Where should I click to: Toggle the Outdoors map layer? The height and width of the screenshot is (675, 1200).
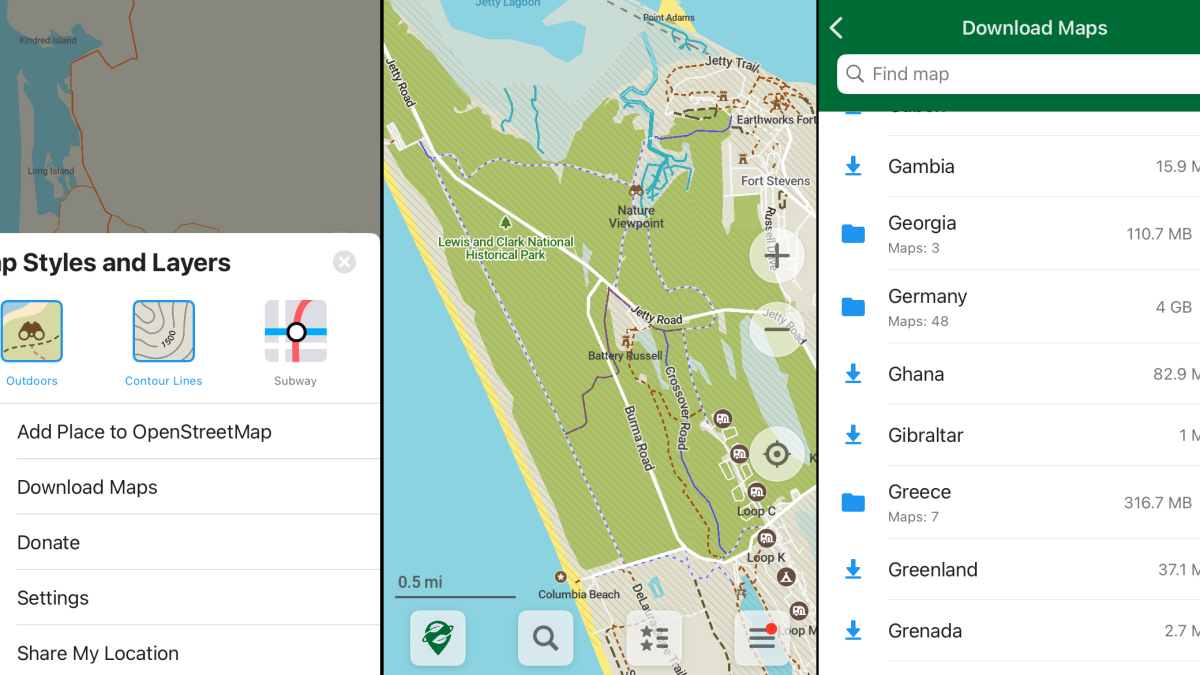point(32,332)
